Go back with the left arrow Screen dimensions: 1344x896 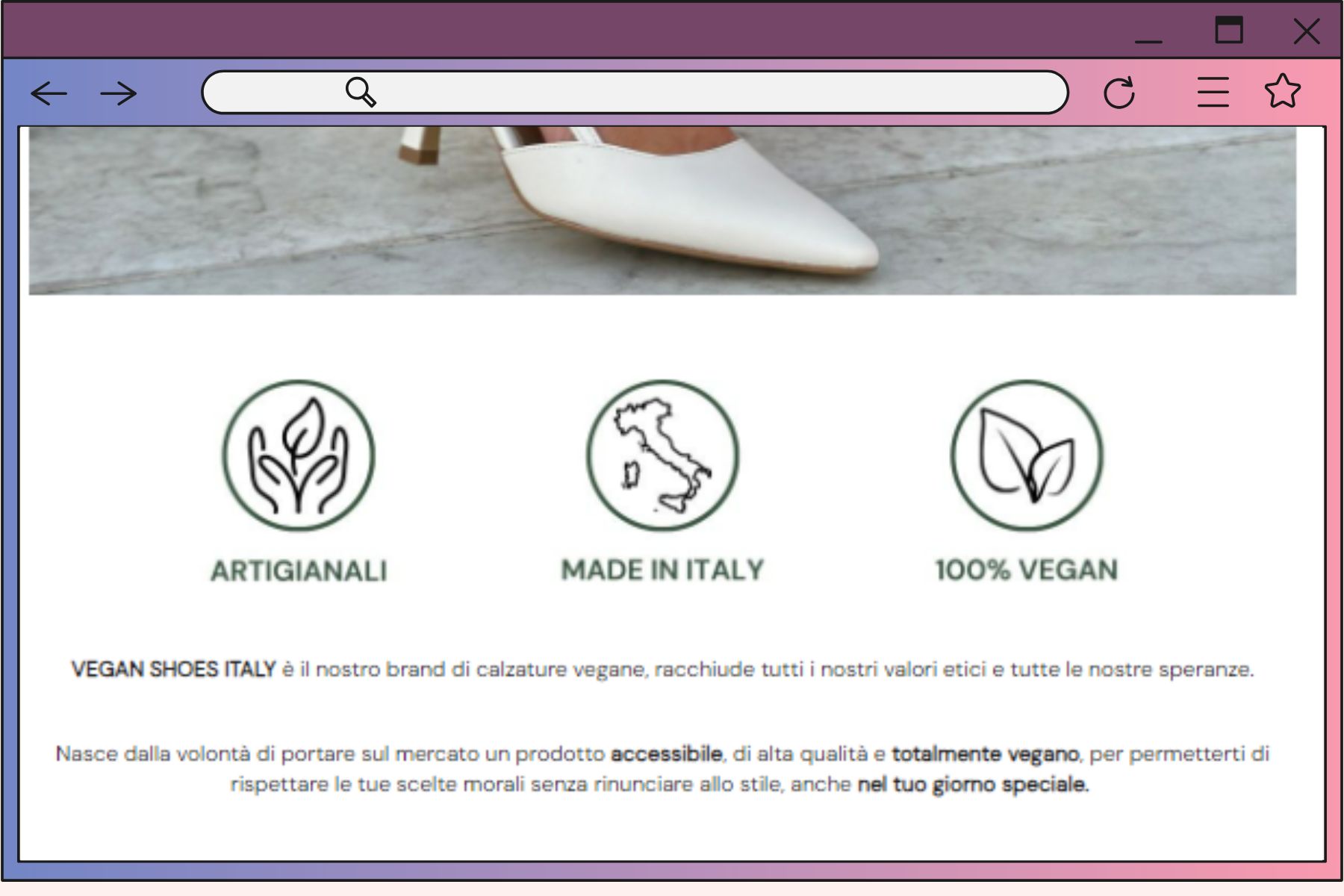49,93
